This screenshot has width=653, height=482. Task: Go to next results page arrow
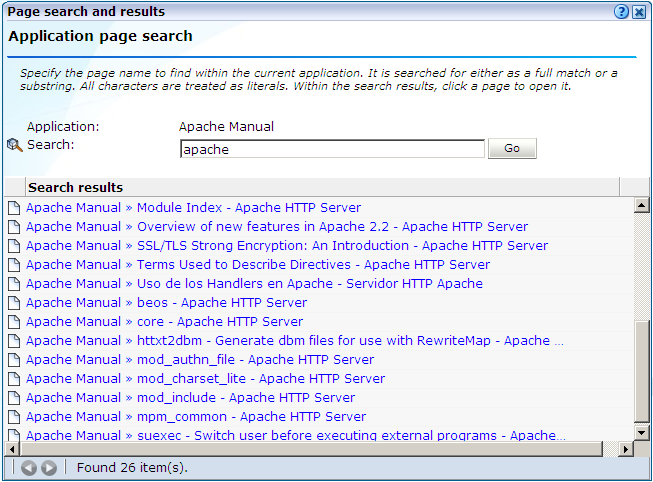[49, 468]
